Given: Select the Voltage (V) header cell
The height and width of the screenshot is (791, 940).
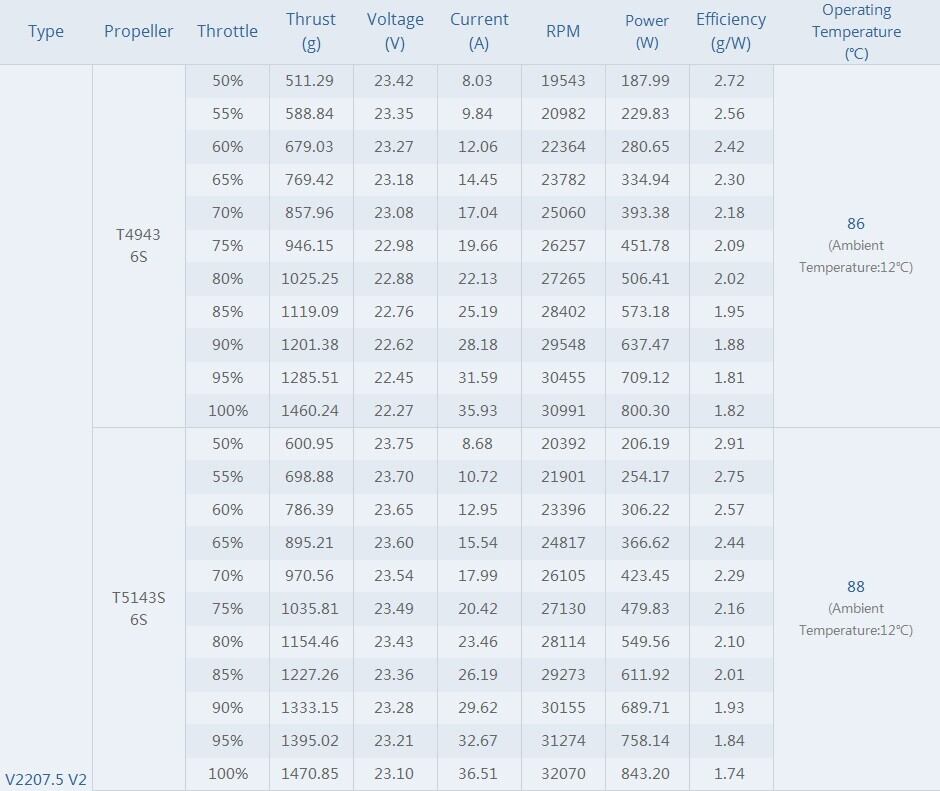Looking at the screenshot, I should click(395, 31).
